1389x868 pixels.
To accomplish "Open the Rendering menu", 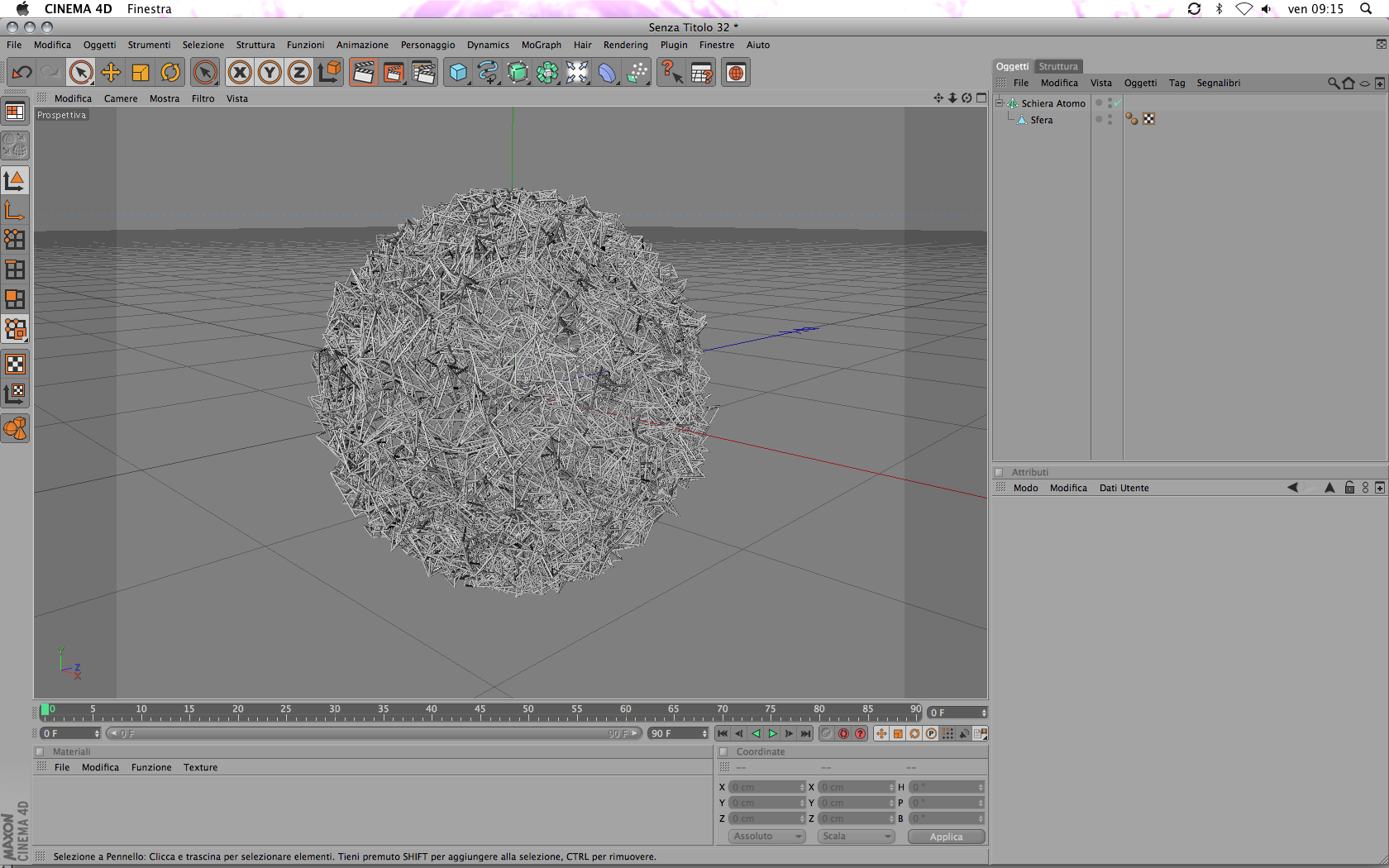I will click(x=626, y=45).
